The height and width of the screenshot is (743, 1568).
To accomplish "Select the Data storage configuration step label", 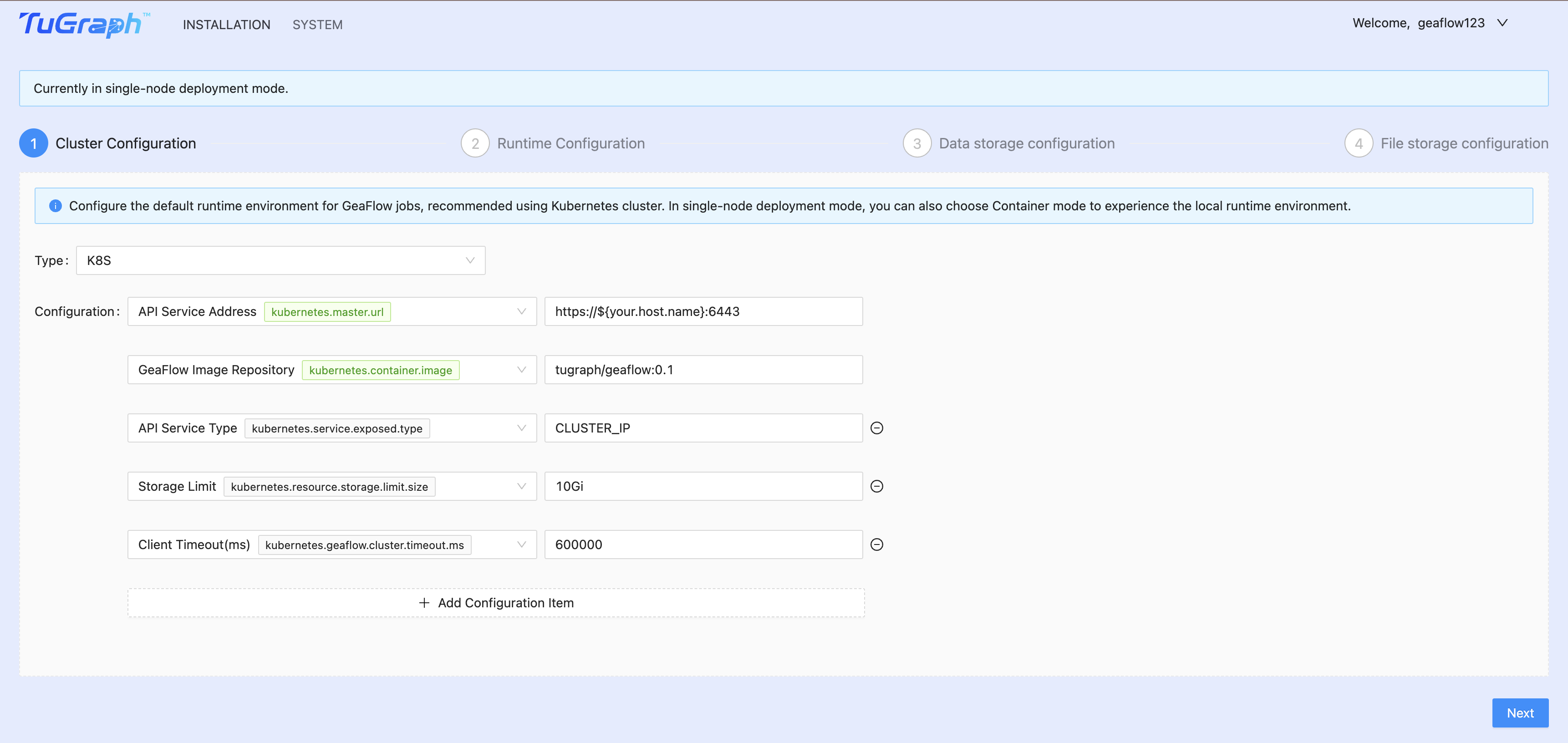I will click(1027, 143).
